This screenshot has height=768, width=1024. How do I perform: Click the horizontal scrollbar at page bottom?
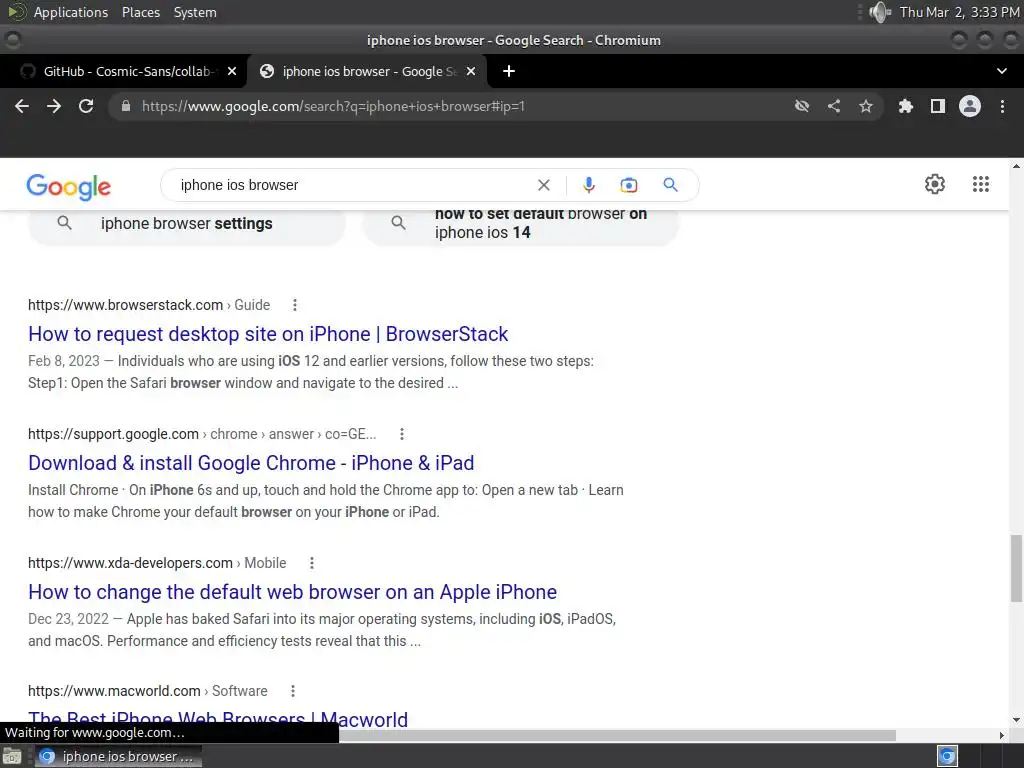[617, 735]
